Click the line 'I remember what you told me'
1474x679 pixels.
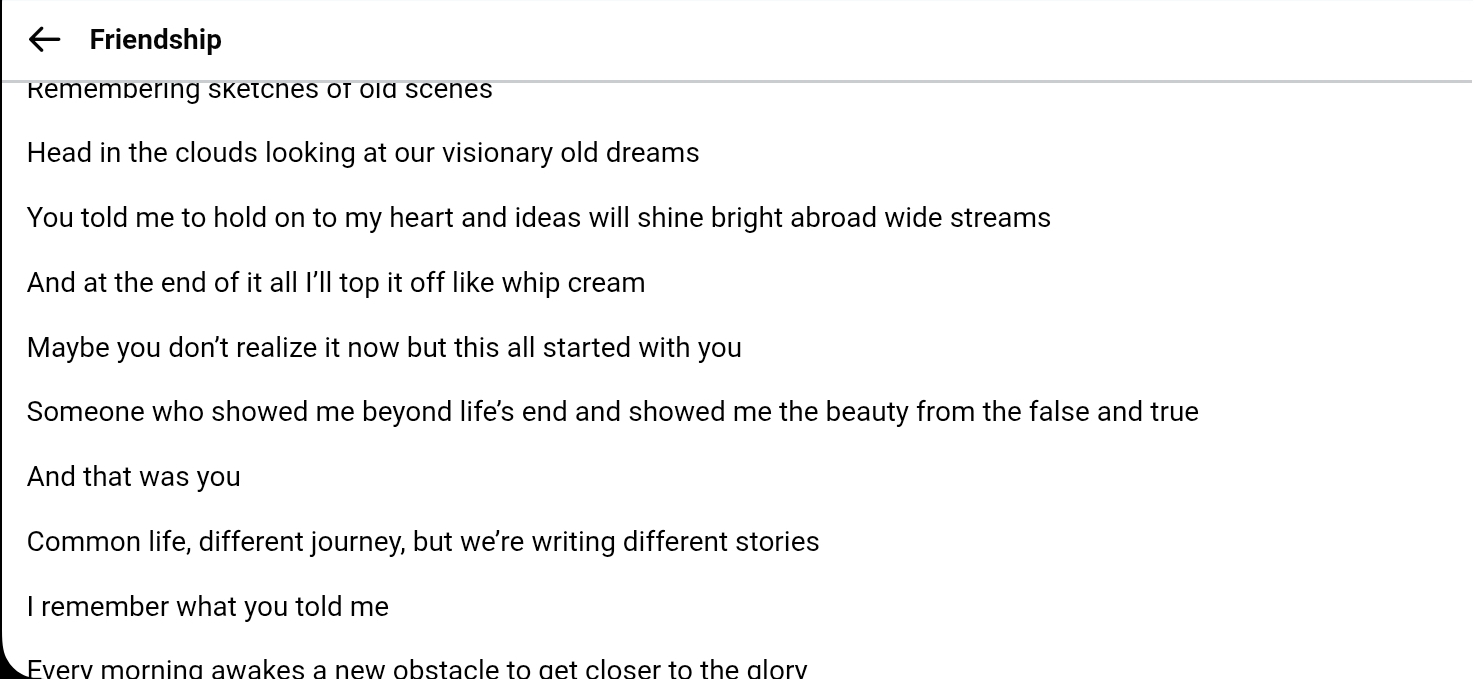coord(207,607)
